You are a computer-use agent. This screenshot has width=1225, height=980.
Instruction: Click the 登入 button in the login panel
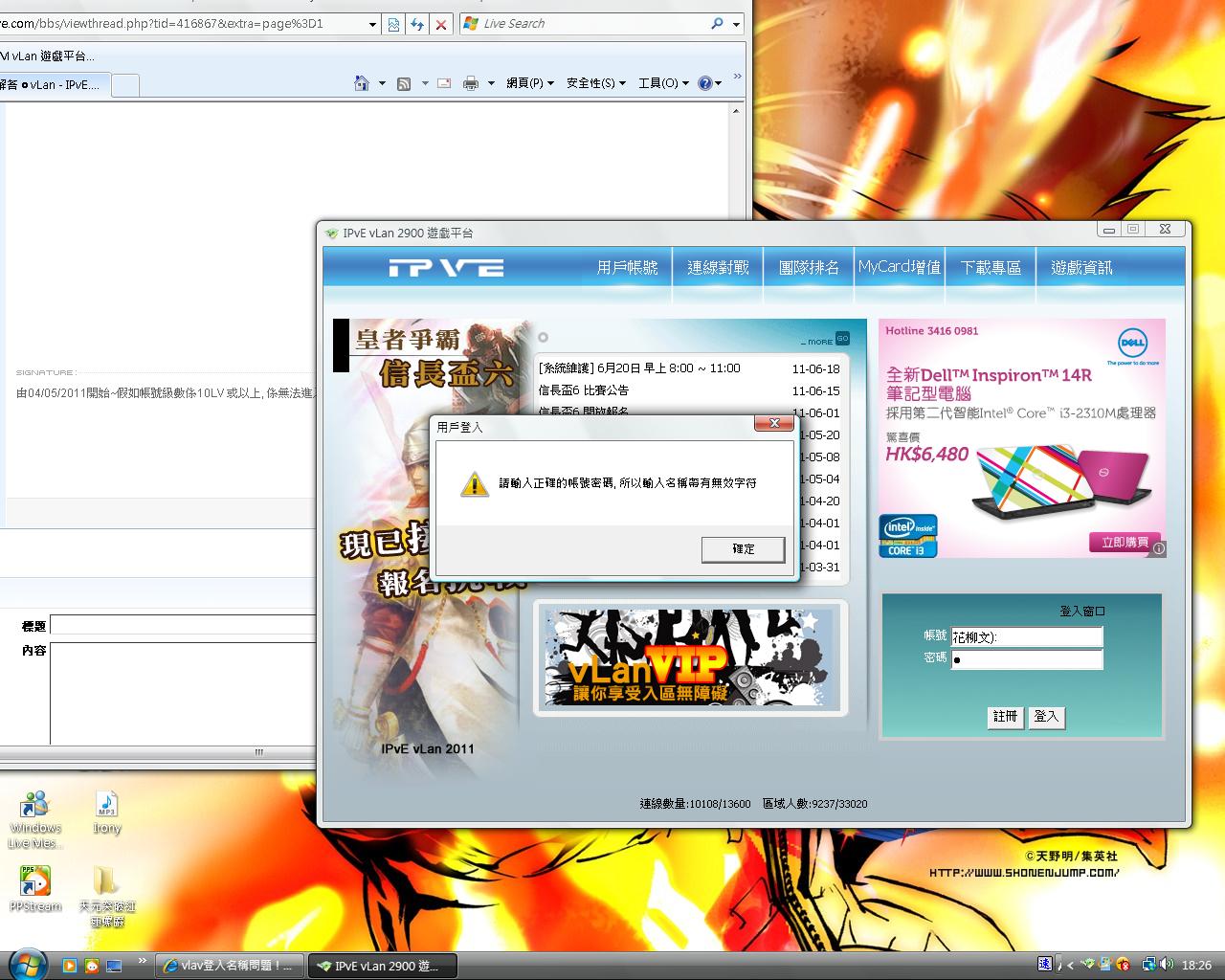[x=1046, y=717]
